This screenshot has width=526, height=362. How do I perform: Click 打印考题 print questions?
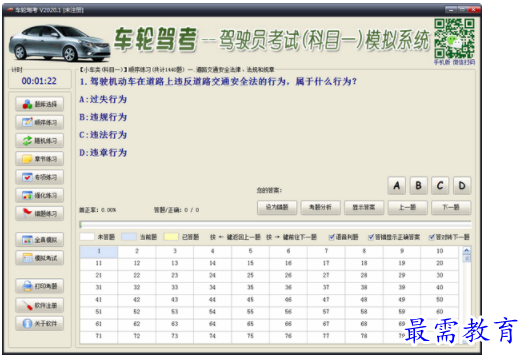point(40,286)
